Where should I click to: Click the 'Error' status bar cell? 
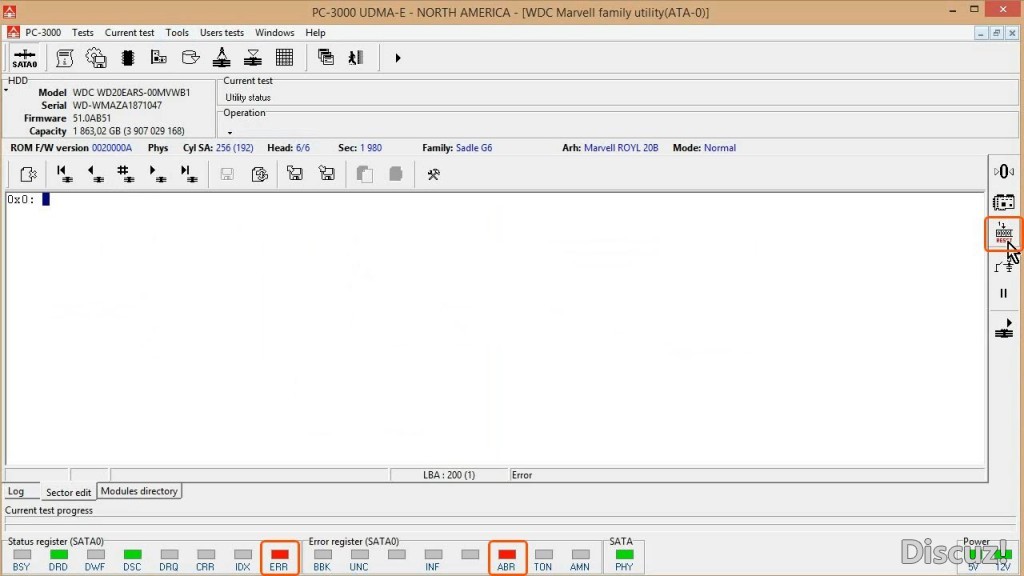coord(747,475)
